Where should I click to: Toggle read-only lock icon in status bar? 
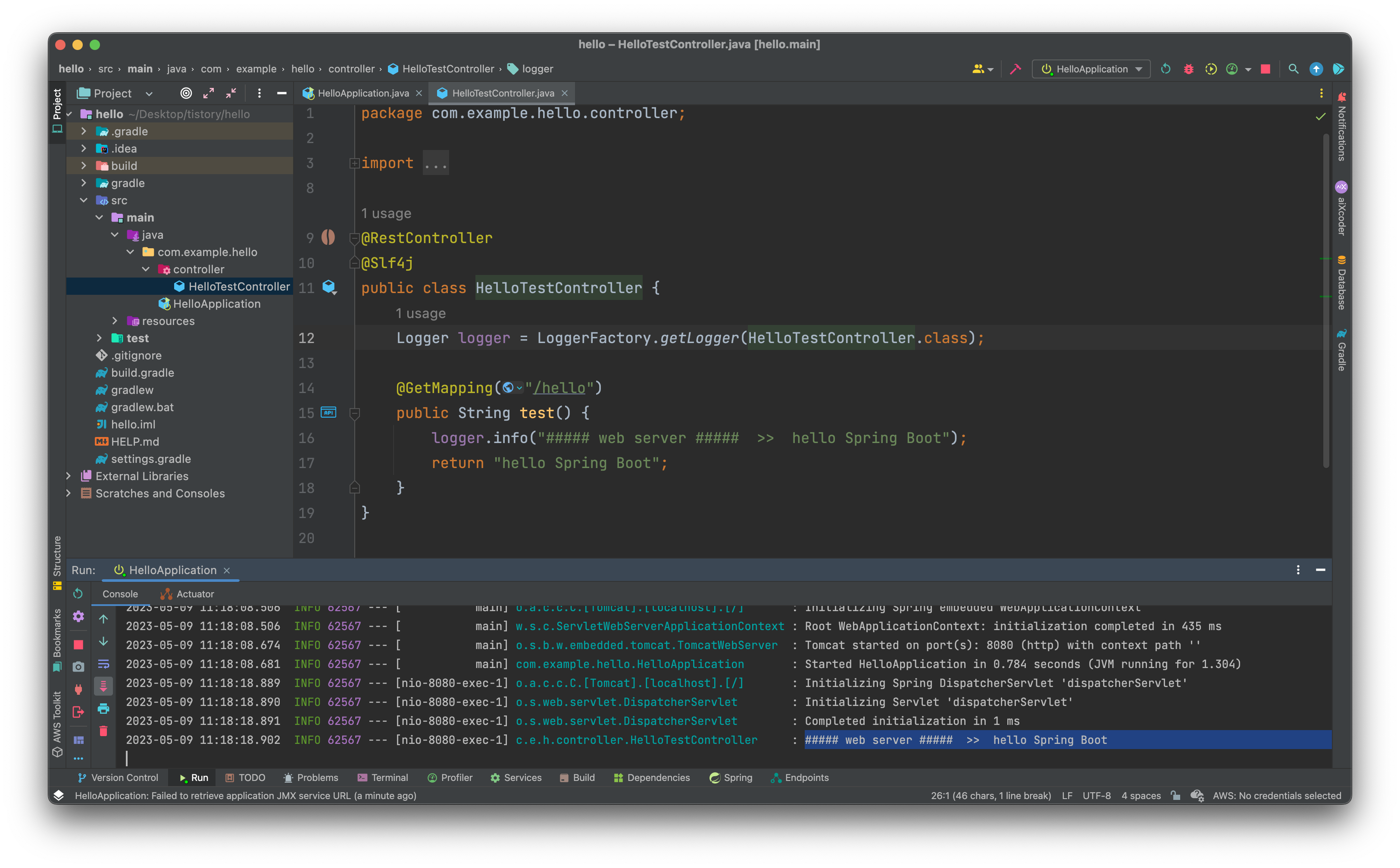[1175, 796]
